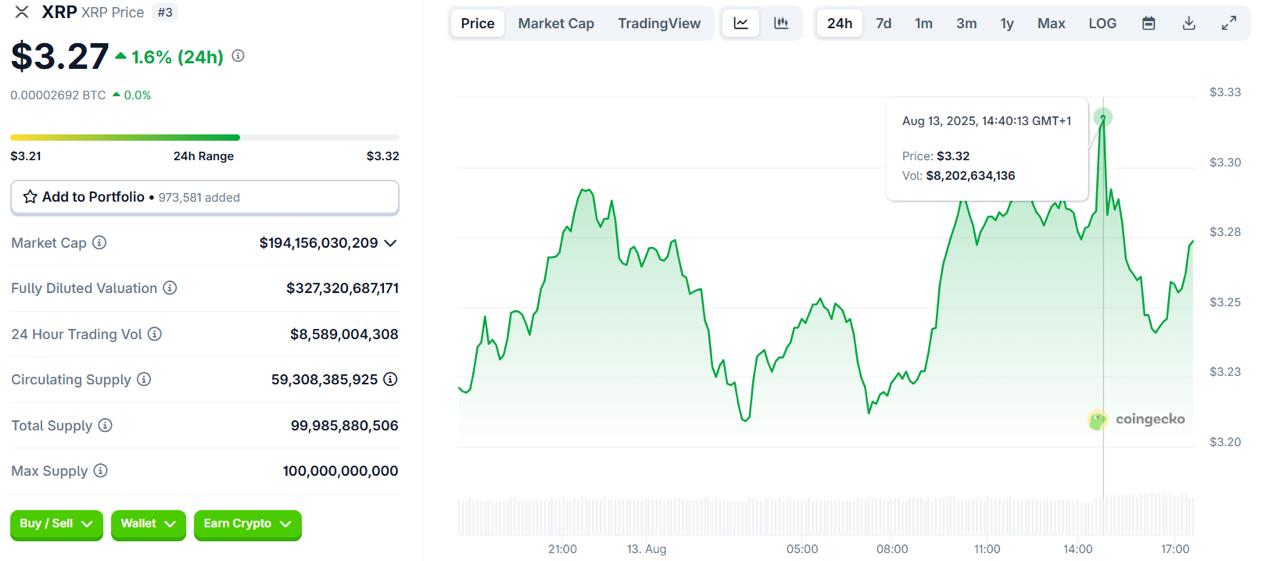This screenshot has height=561, width=1280.
Task: Switch to the TradingView tab
Action: click(659, 23)
